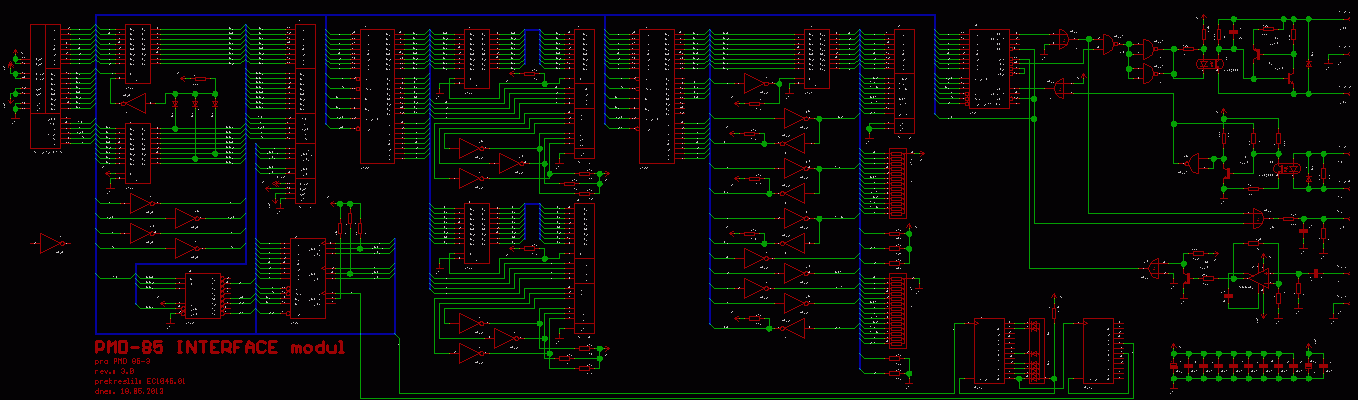Select the small IC at bottom-left of blue frame
The width and height of the screenshot is (1358, 400).
[x=203, y=297]
